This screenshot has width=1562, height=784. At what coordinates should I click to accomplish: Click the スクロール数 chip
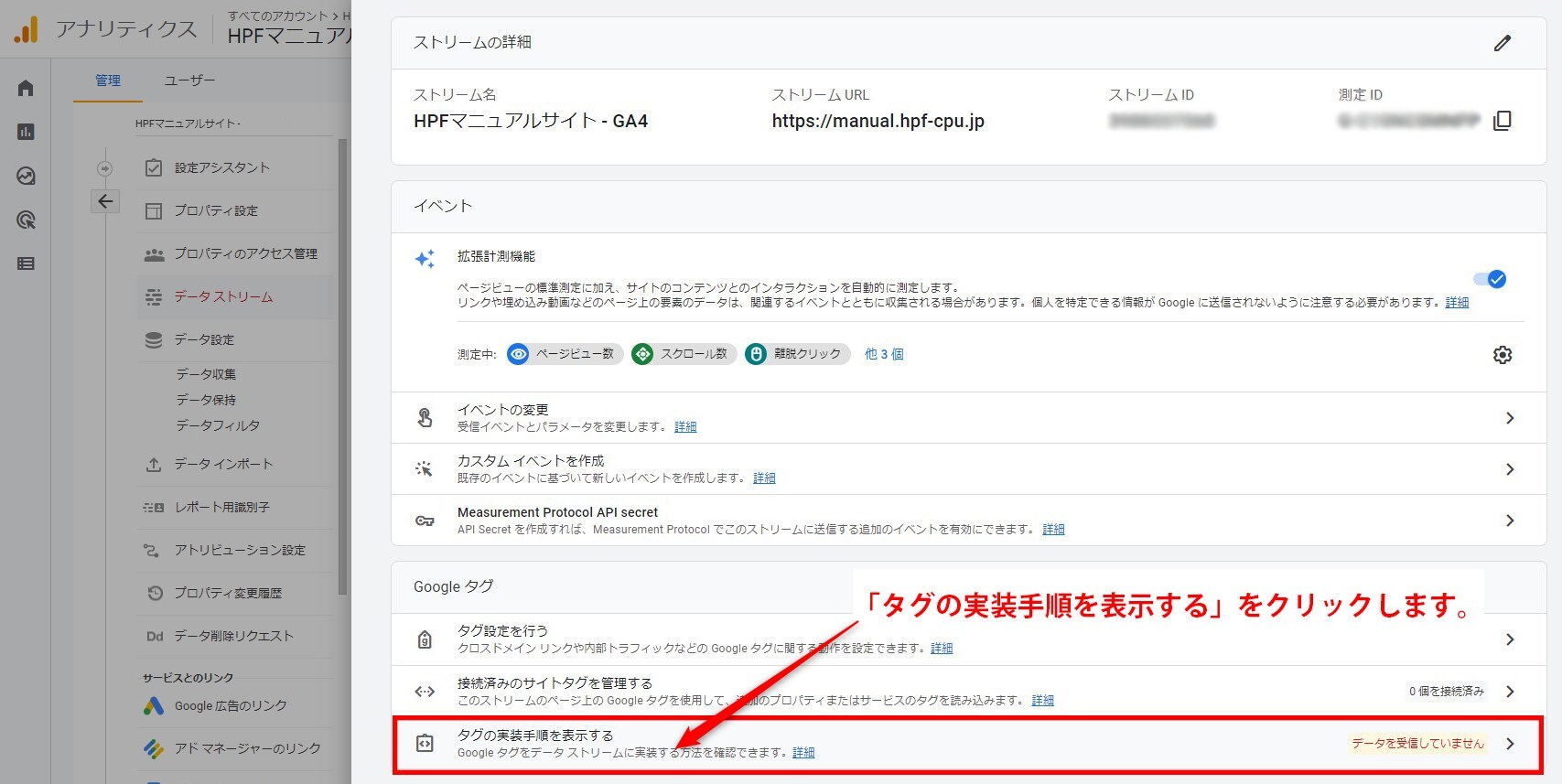pos(684,354)
